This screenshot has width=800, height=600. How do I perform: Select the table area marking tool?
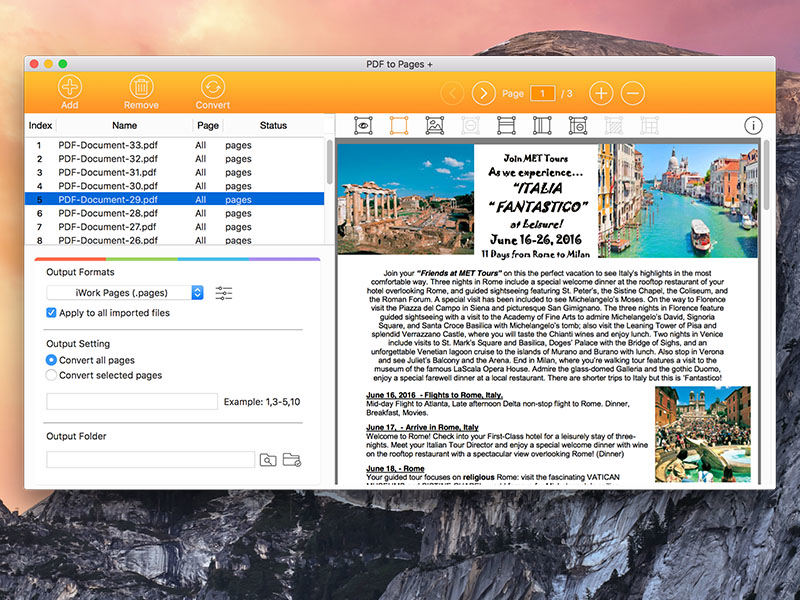578,126
